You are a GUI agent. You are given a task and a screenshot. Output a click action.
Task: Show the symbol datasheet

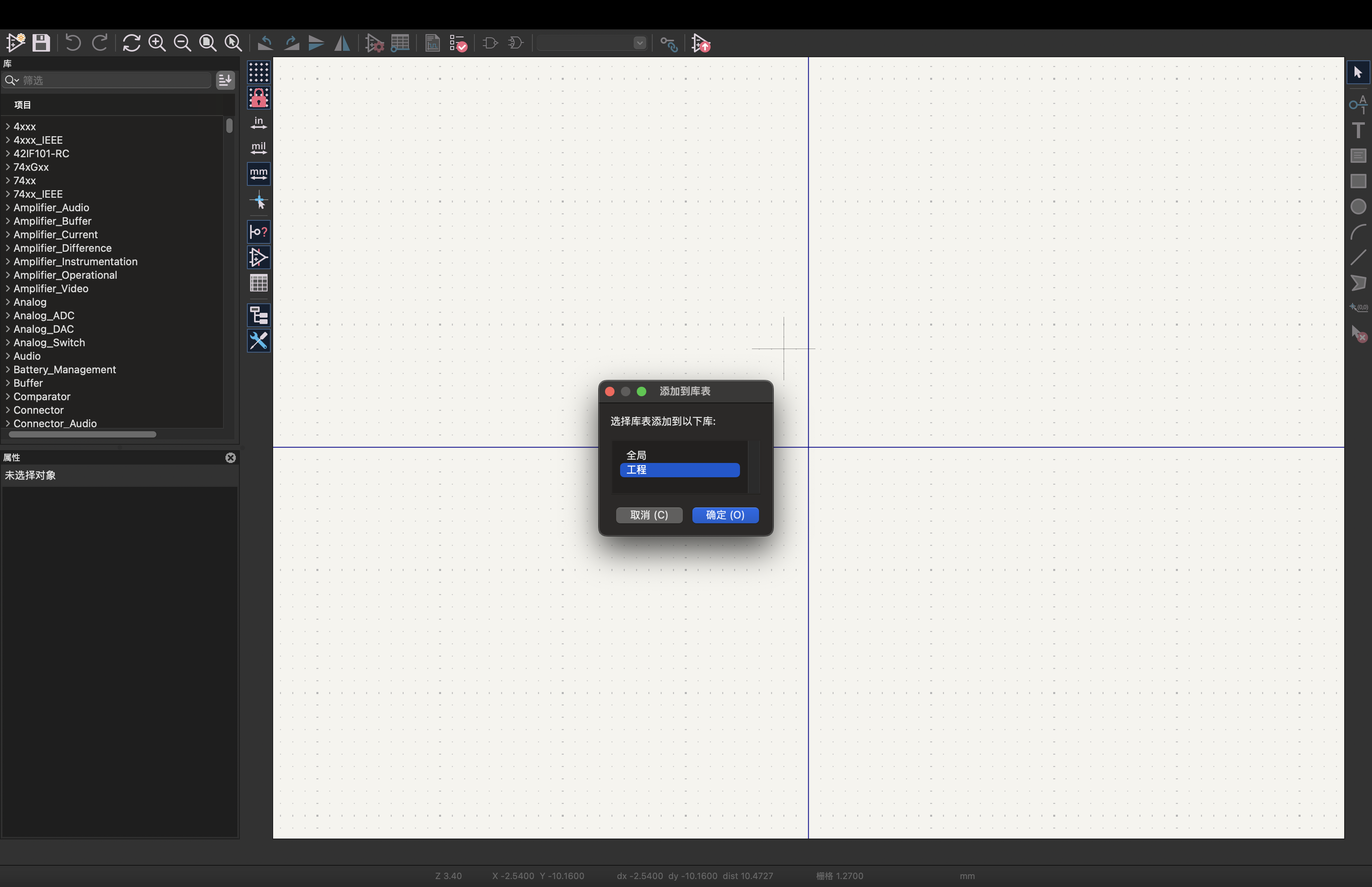(x=432, y=42)
